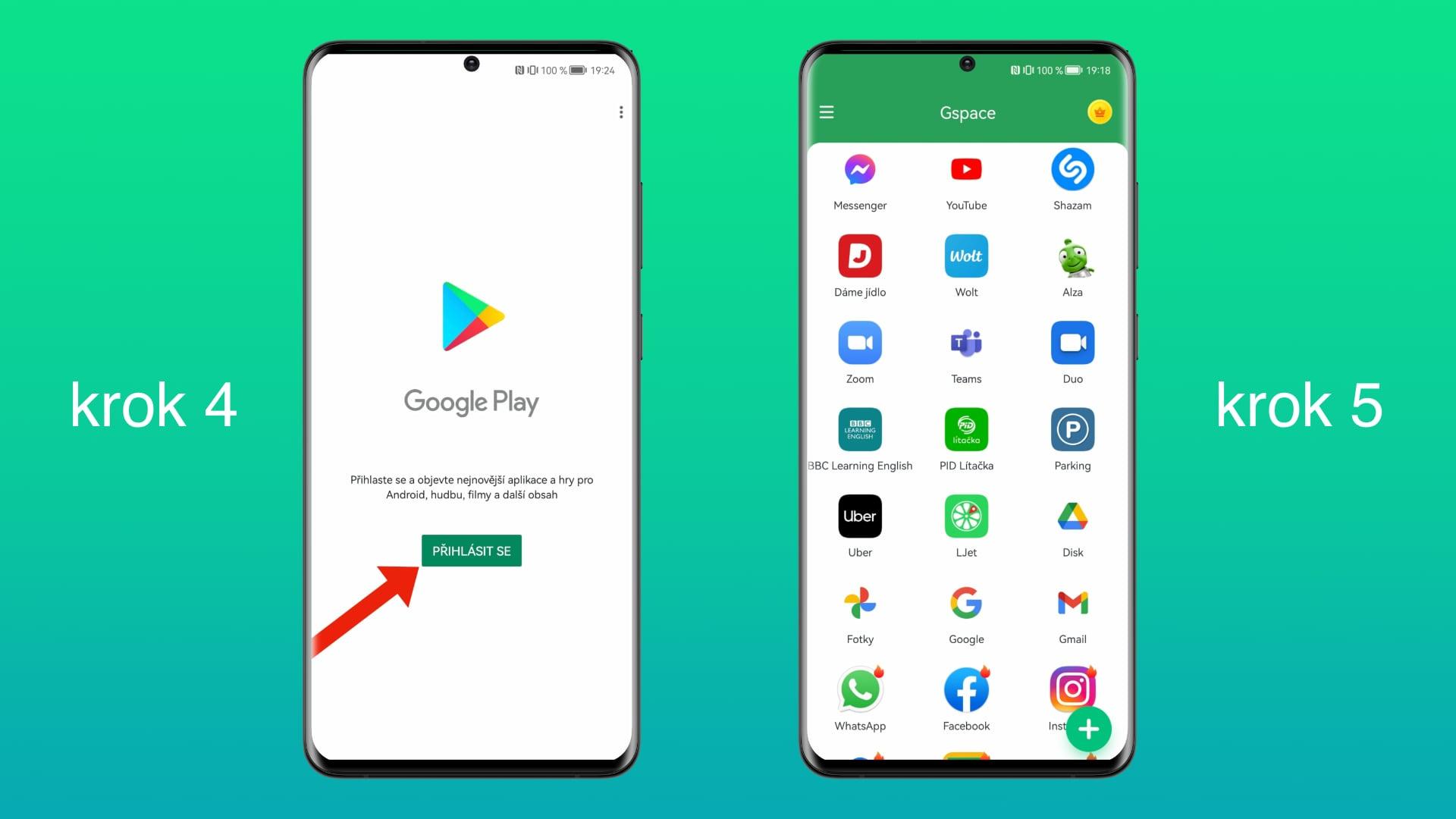Launch Zoom video conferencing
The image size is (1456, 819).
[860, 343]
